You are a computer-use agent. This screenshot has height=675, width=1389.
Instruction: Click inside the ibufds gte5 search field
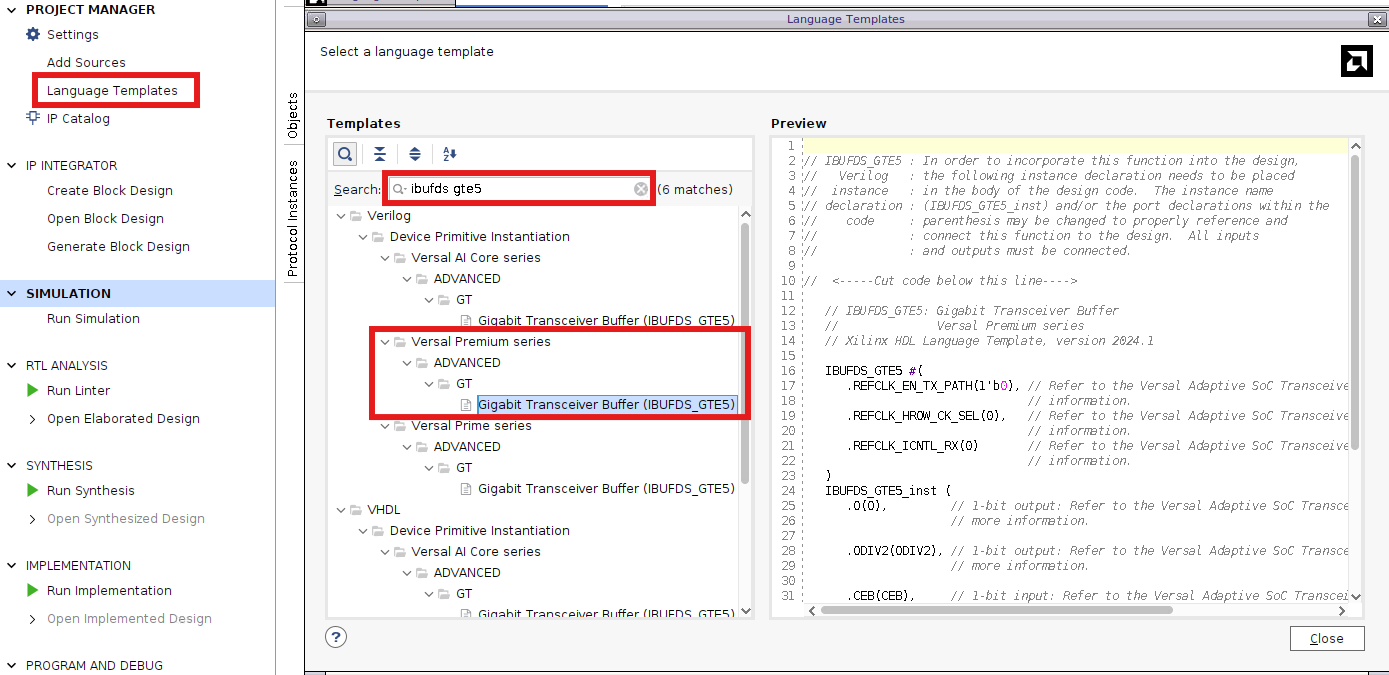tap(520, 189)
